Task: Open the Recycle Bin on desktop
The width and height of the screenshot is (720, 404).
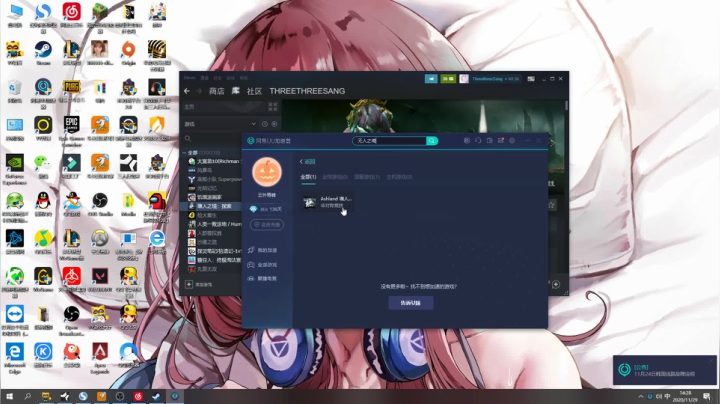Action: tap(15, 89)
